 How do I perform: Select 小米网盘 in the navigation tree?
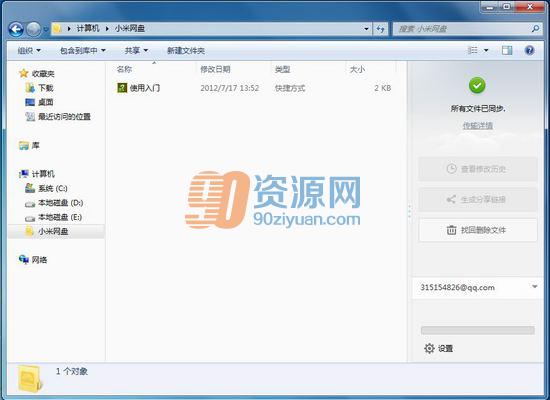(x=53, y=232)
